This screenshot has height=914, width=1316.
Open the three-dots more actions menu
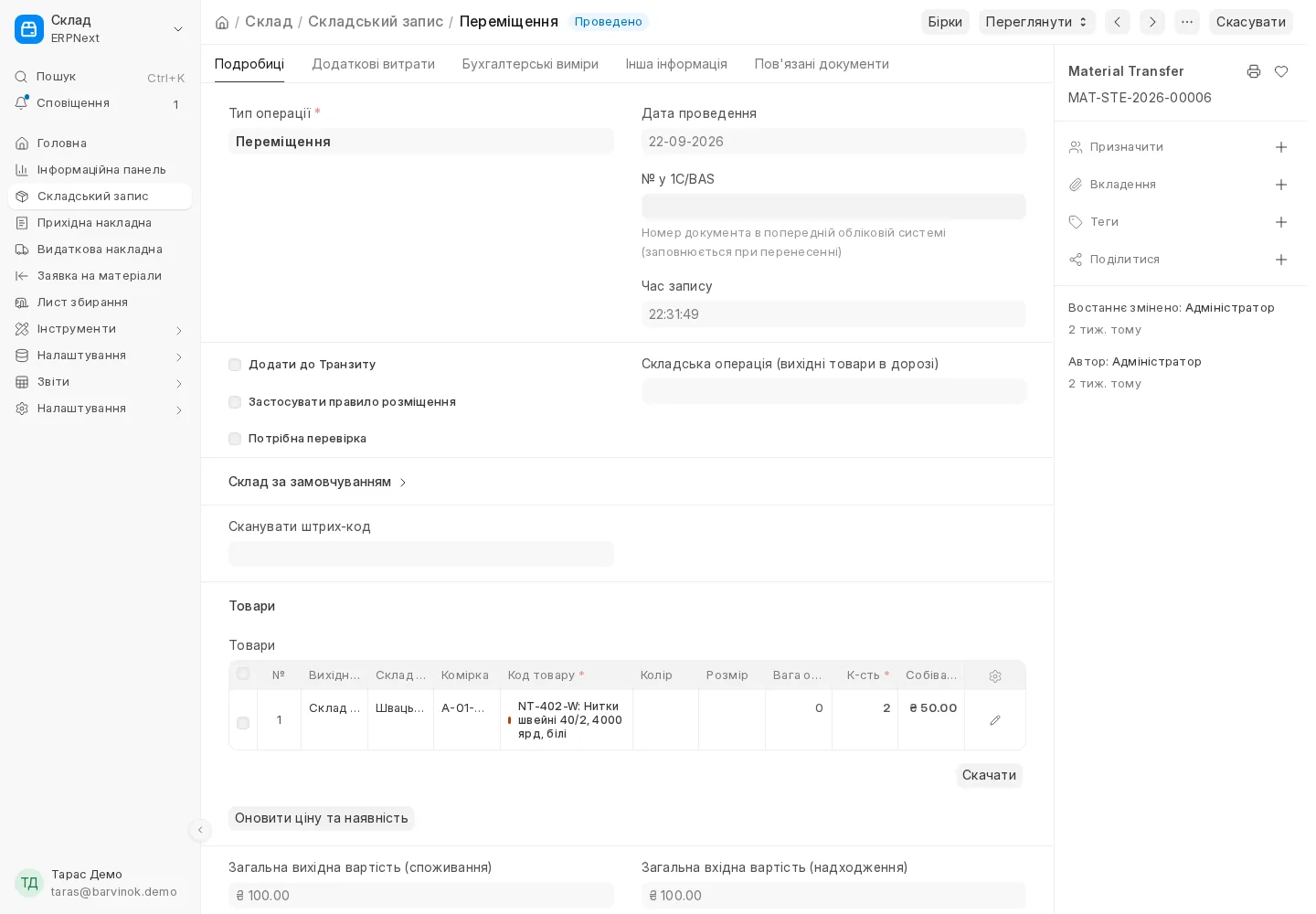(1187, 22)
